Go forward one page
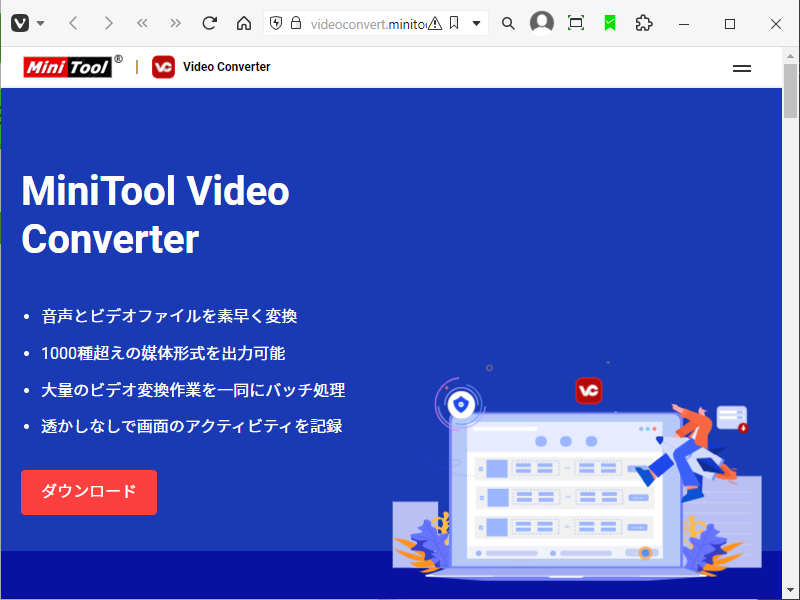Screen dimensions: 800x600 (108, 23)
